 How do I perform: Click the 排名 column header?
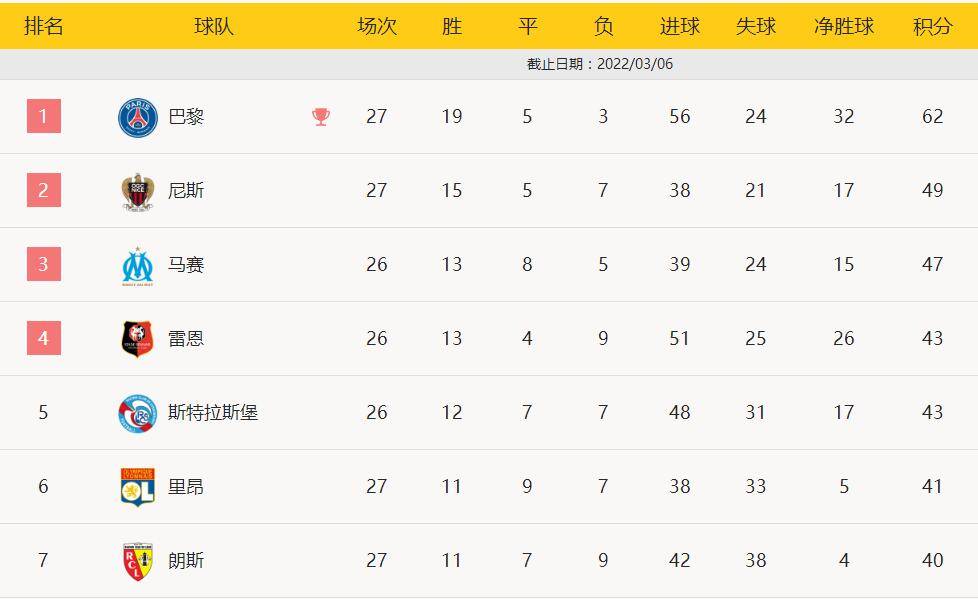(x=44, y=26)
